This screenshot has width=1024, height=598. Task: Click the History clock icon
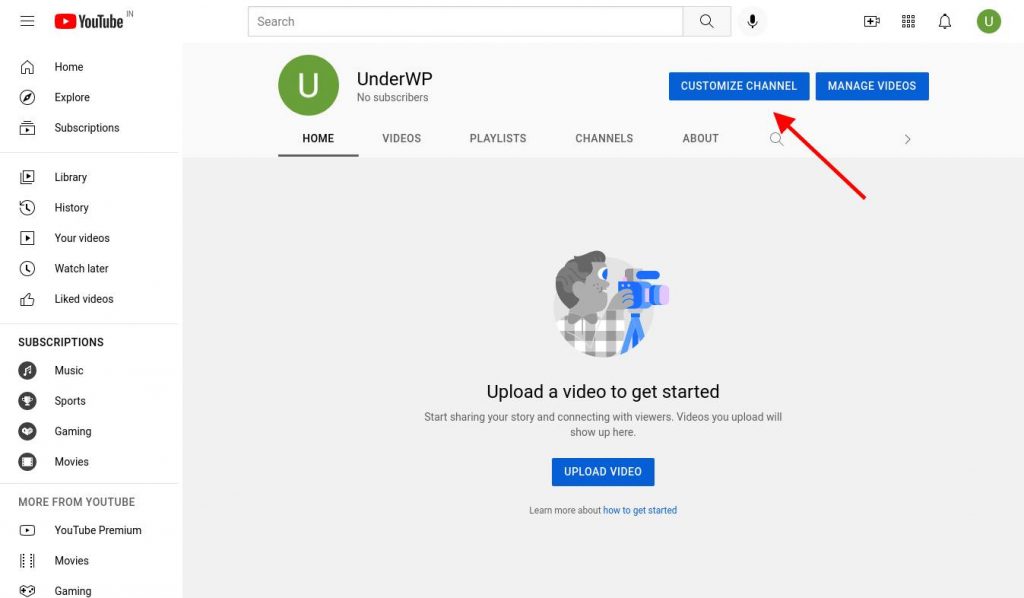[x=27, y=208]
